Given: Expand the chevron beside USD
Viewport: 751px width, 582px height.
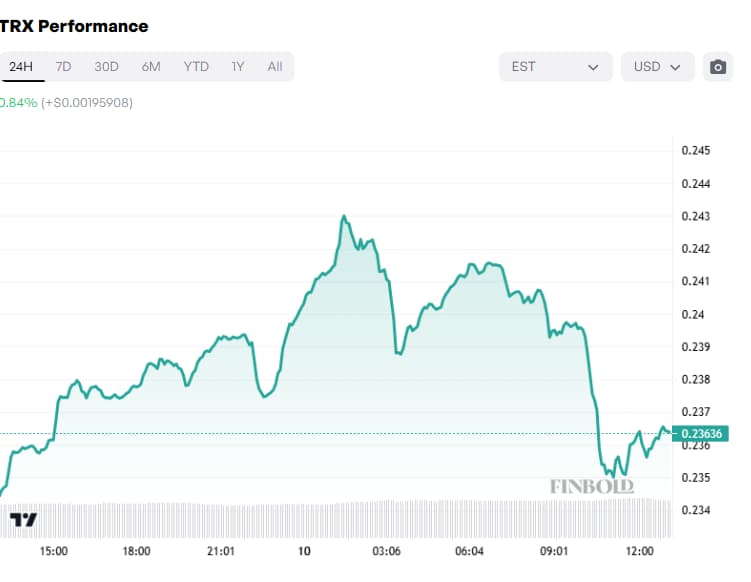Looking at the screenshot, I should [676, 67].
